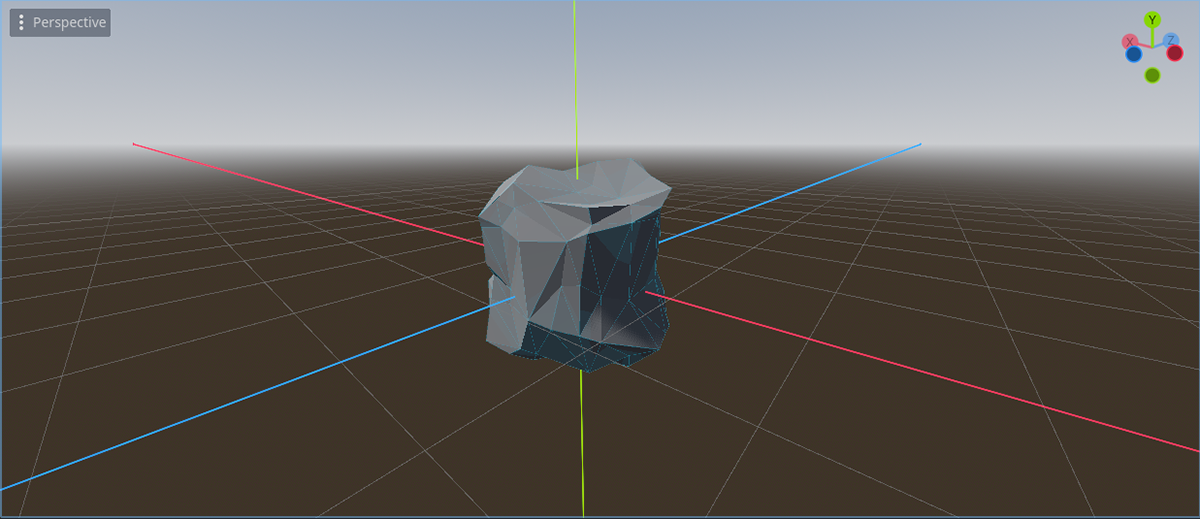Click the light blue Z axis gizmo handle
Image resolution: width=1200 pixels, height=519 pixels.
point(1170,40)
